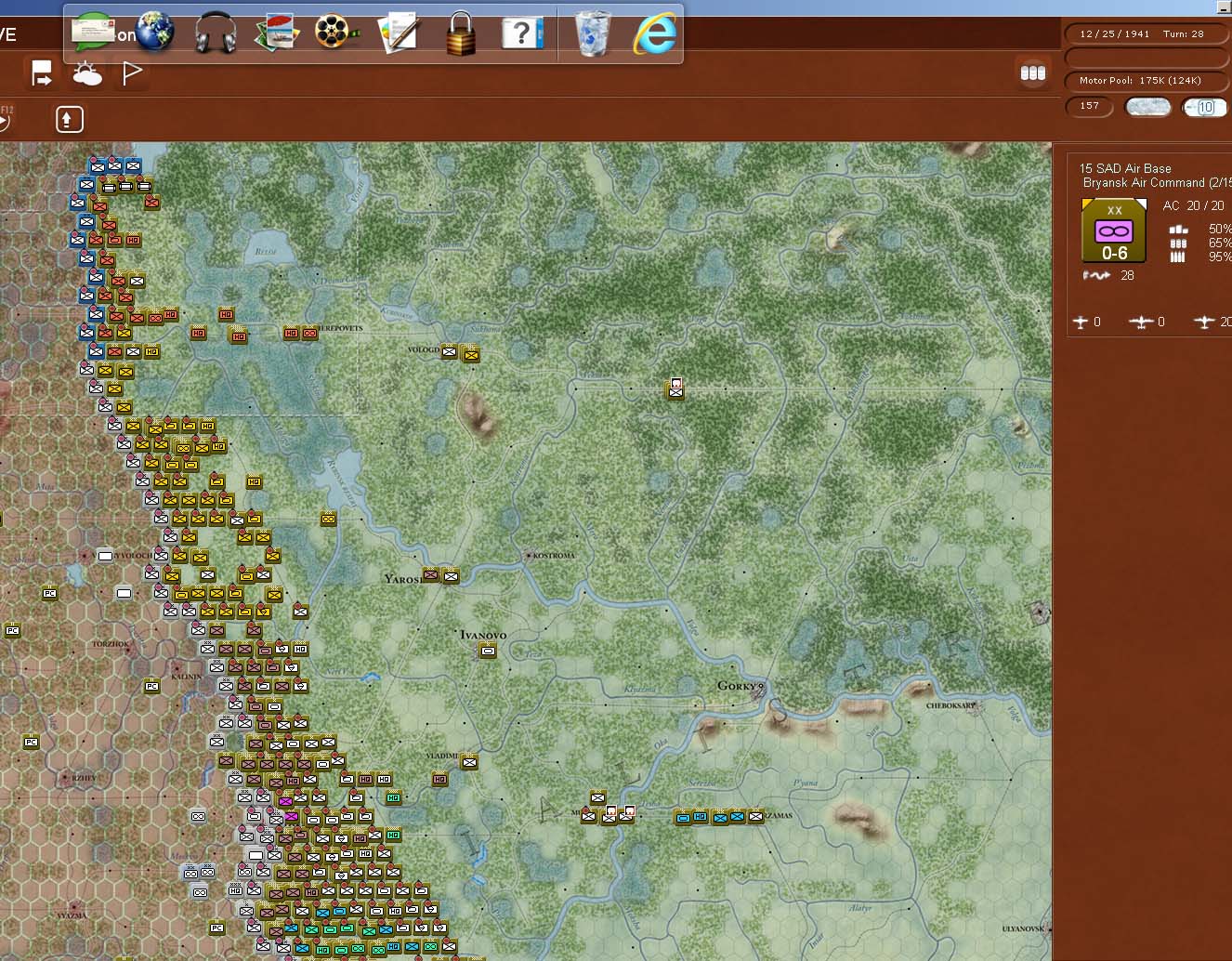Click the fighter aircraft count icon

(x=1081, y=323)
